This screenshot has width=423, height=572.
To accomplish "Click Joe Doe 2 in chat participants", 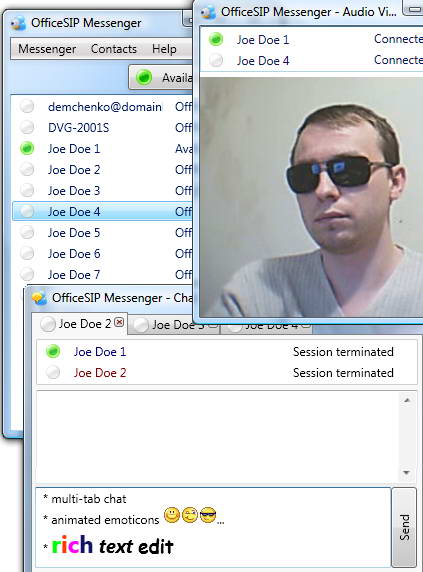I will pyautogui.click(x=100, y=373).
